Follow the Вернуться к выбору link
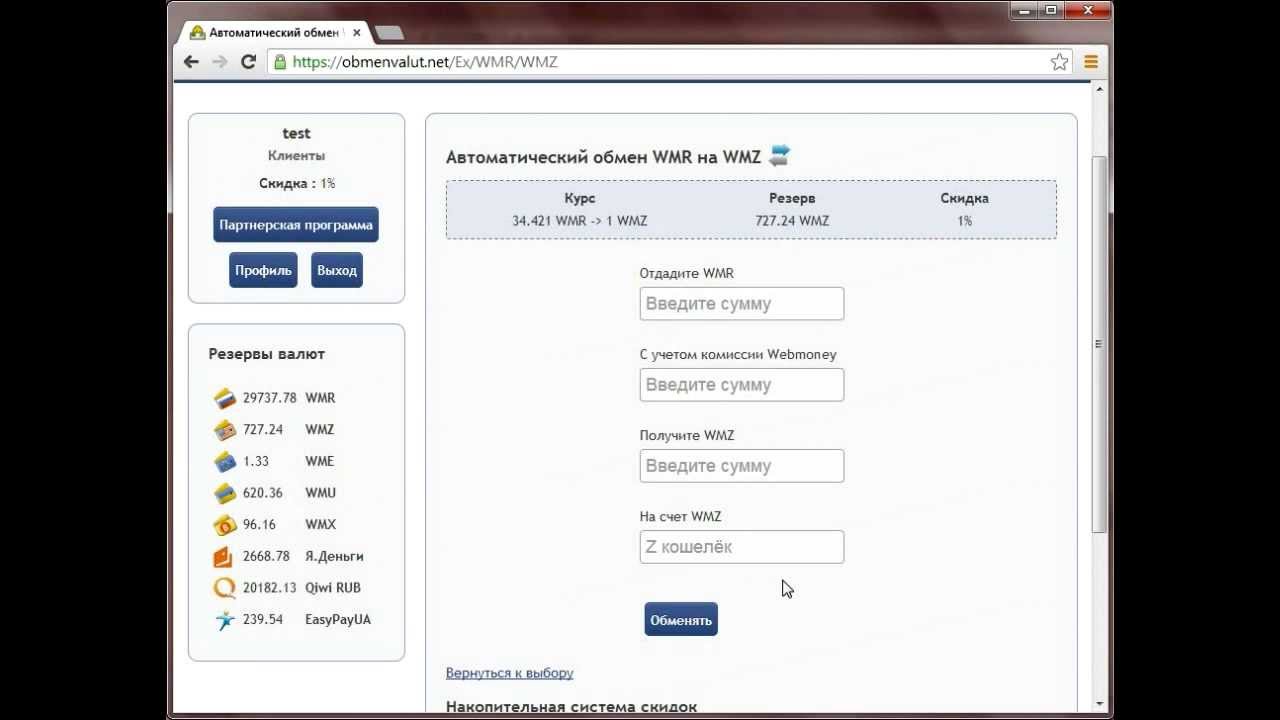 (510, 673)
